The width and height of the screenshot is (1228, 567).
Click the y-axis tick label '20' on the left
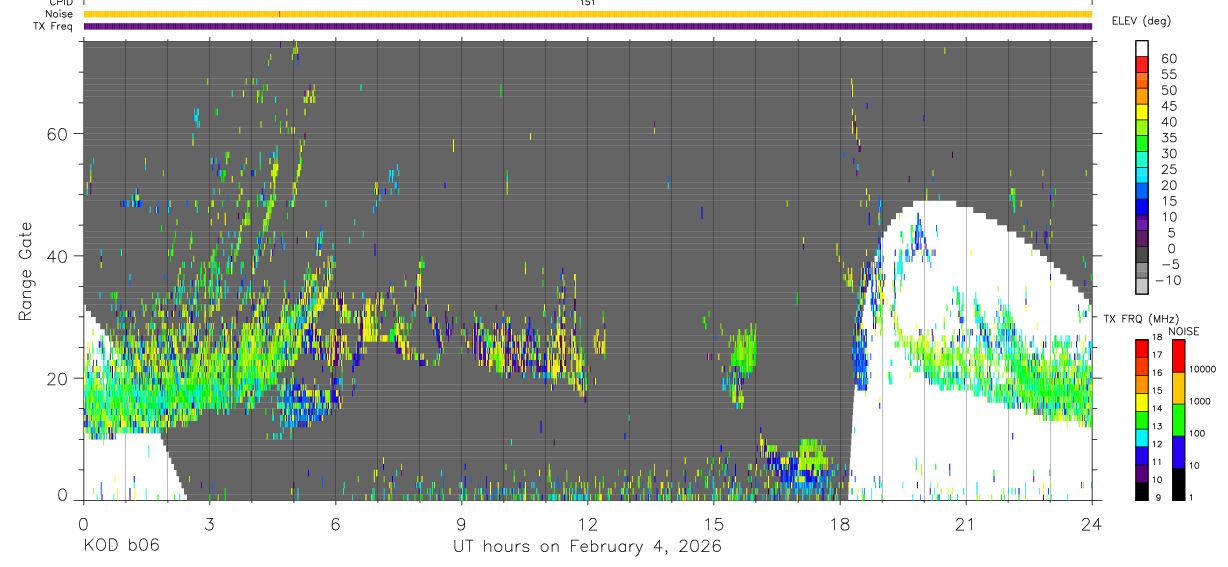pos(58,378)
